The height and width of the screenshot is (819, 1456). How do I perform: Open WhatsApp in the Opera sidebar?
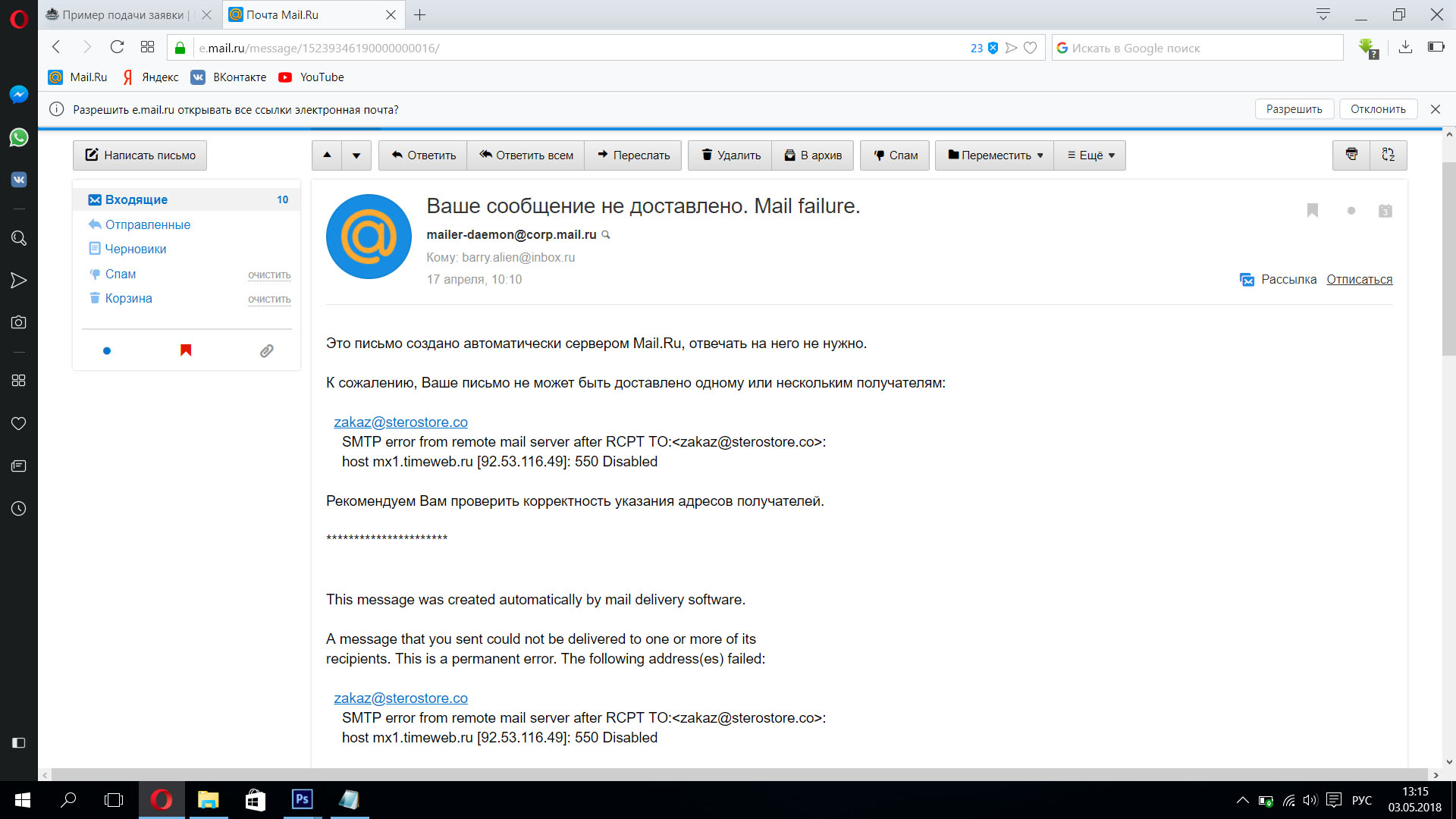pos(18,137)
